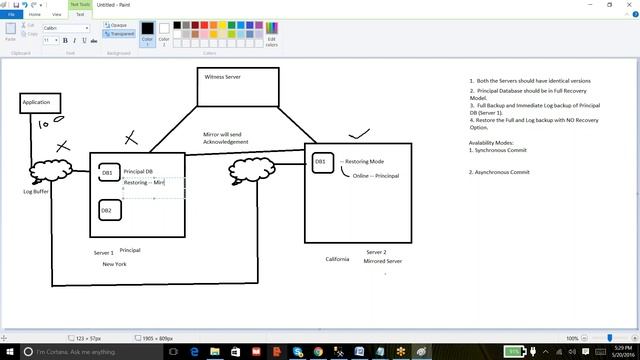This screenshot has height=360, width=640.
Task: Open the Word taskbar icon
Action: pos(360,351)
